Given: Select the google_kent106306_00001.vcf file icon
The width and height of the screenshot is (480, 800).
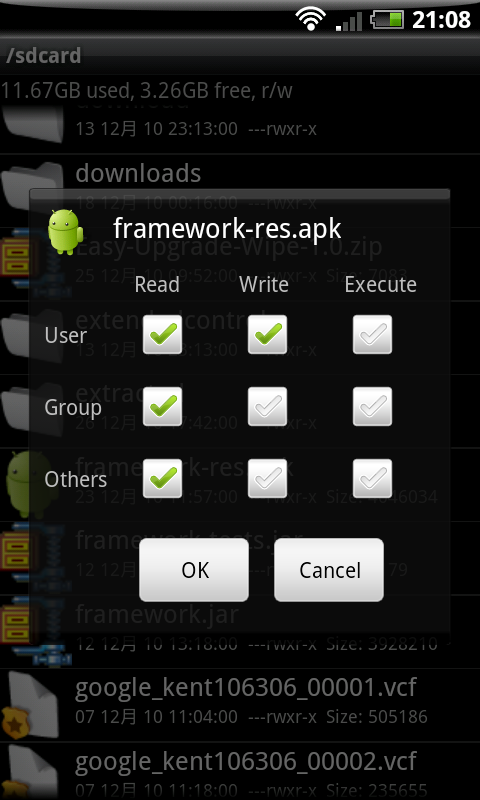Looking at the screenshot, I should pos(31,705).
